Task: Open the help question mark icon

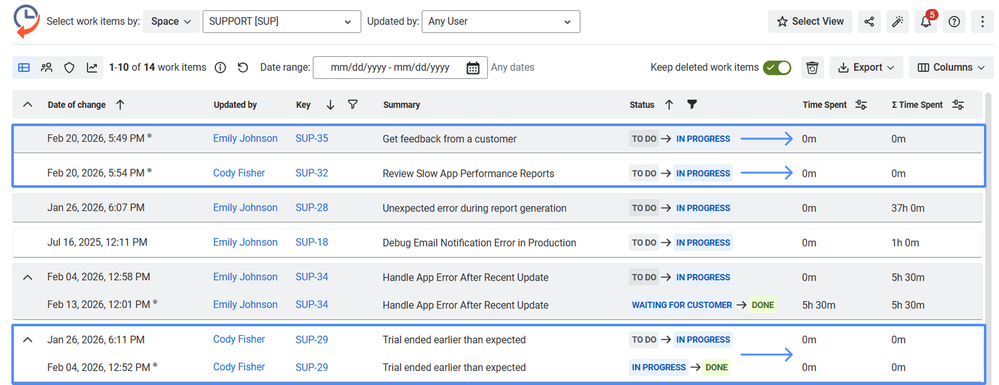Action: click(954, 21)
